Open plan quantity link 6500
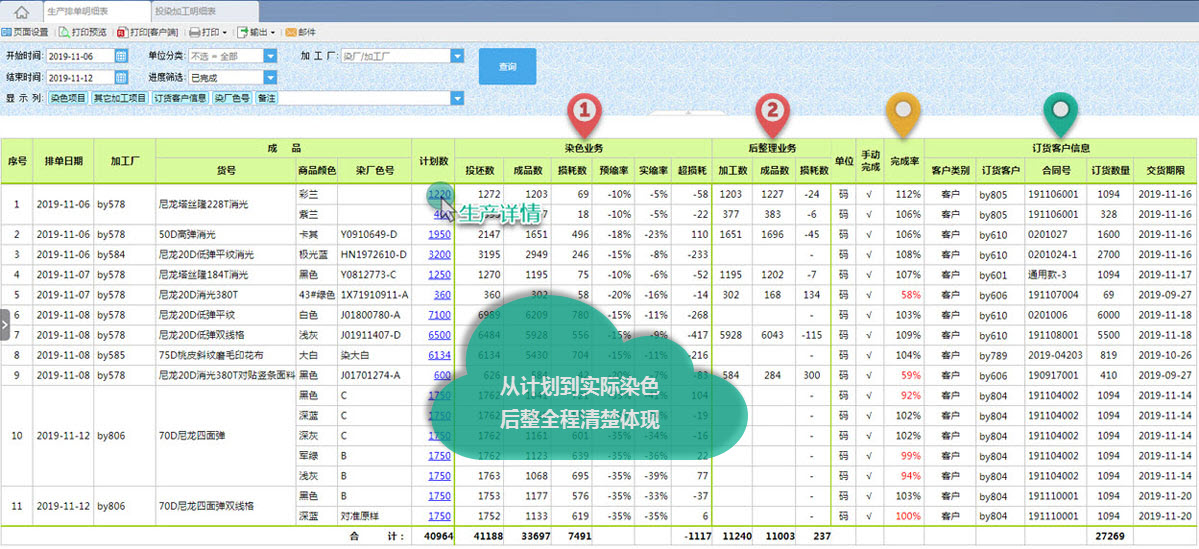Image resolution: width=1199 pixels, height=549 pixels. 439,335
